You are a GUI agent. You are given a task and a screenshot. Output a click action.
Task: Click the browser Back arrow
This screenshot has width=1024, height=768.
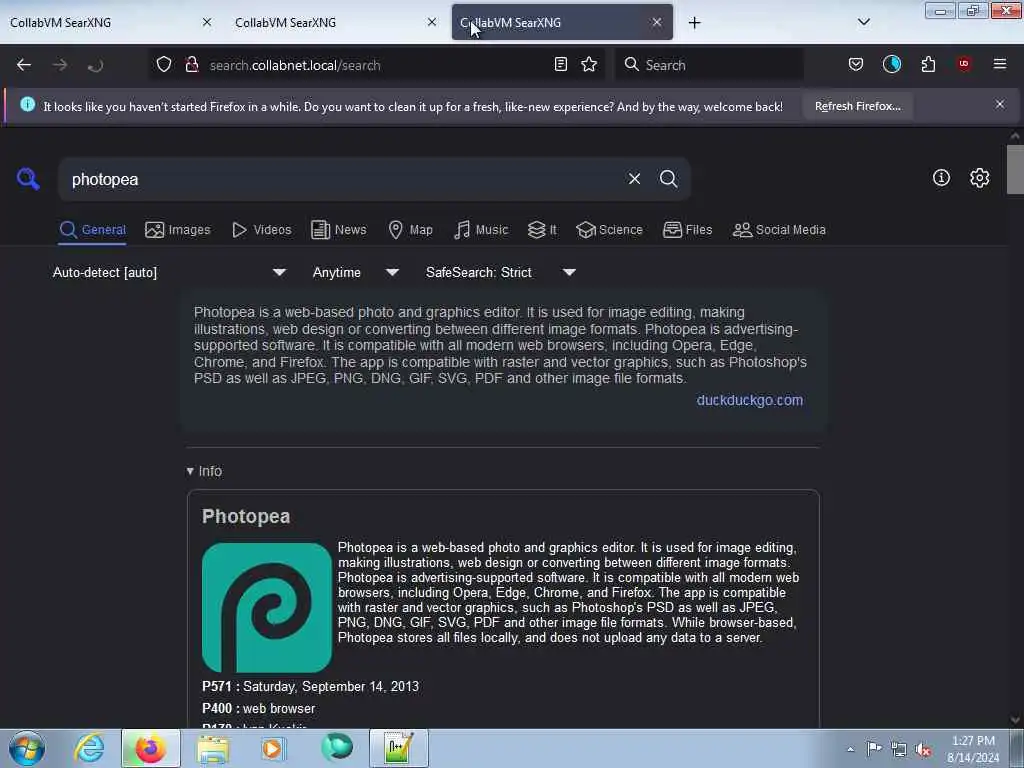click(24, 65)
